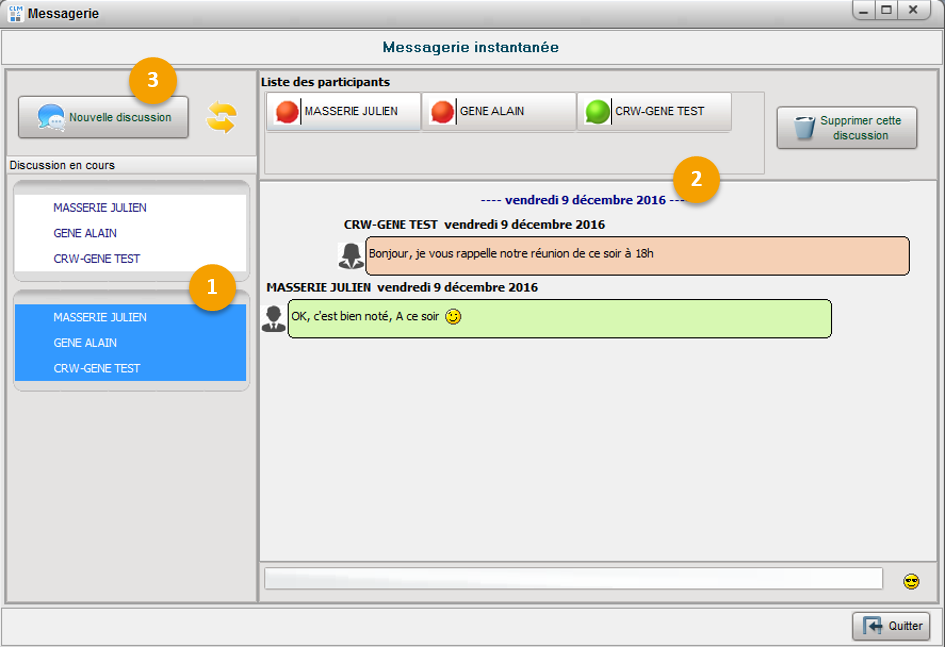Click the green status icon for CRW-GENE TEST

[x=597, y=112]
